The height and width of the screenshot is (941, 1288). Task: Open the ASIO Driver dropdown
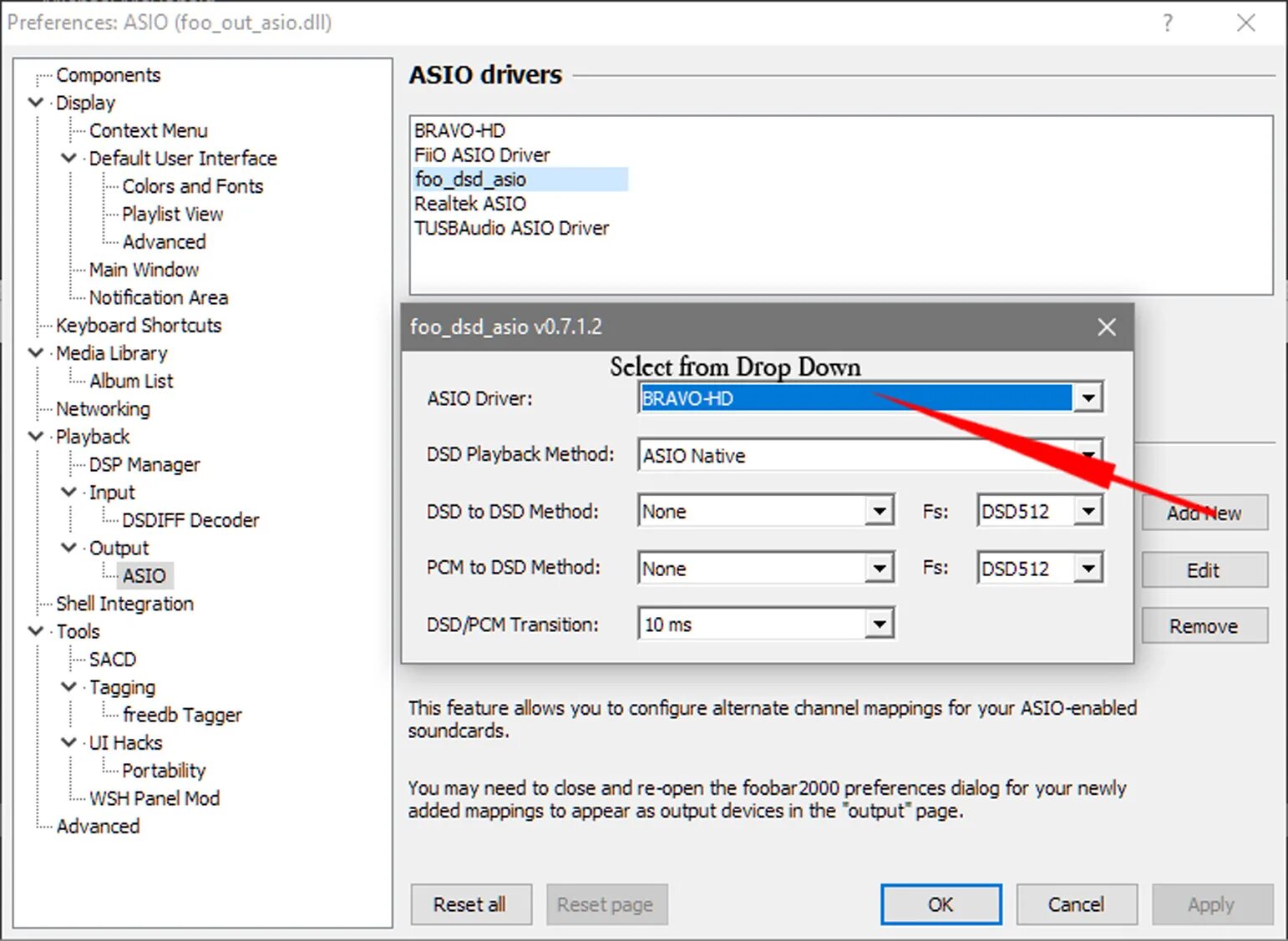click(1088, 398)
